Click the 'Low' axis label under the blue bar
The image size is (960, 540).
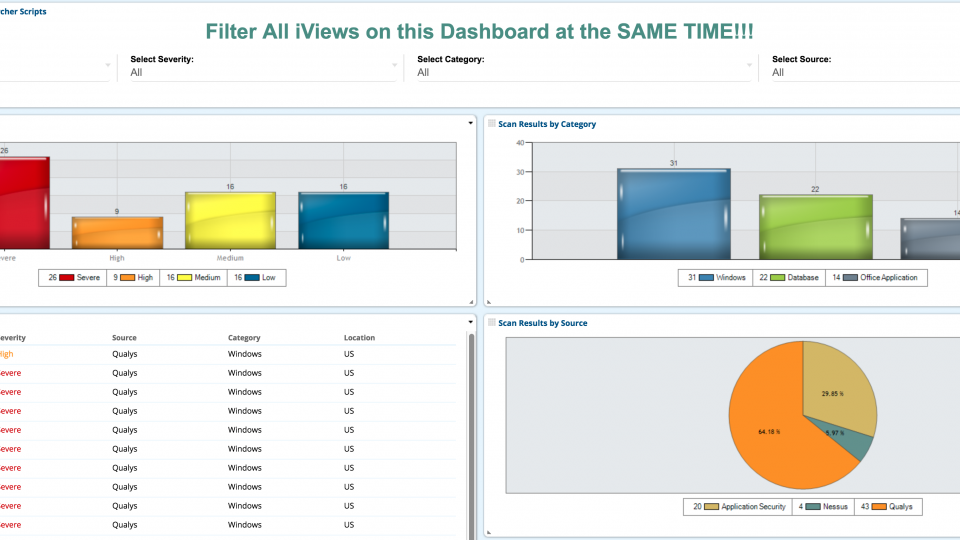(343, 258)
